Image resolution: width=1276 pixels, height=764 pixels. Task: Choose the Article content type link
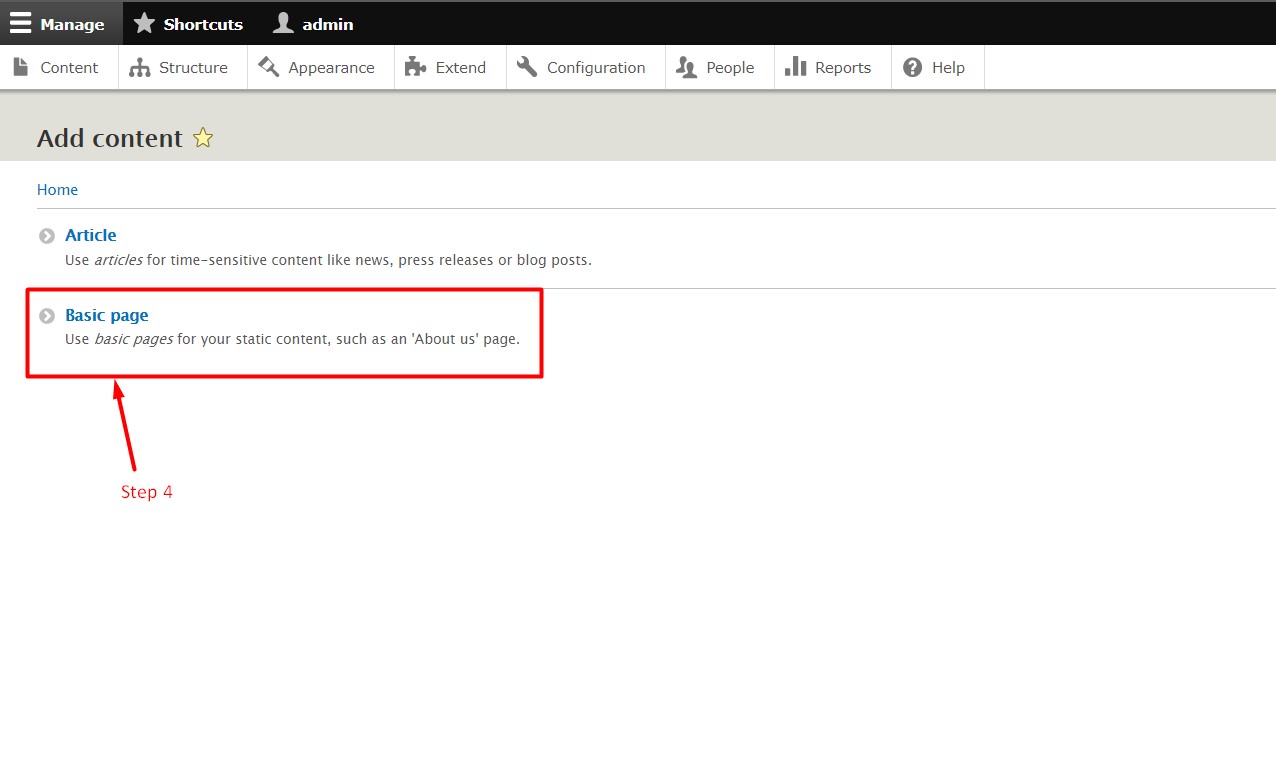pyautogui.click(x=91, y=235)
